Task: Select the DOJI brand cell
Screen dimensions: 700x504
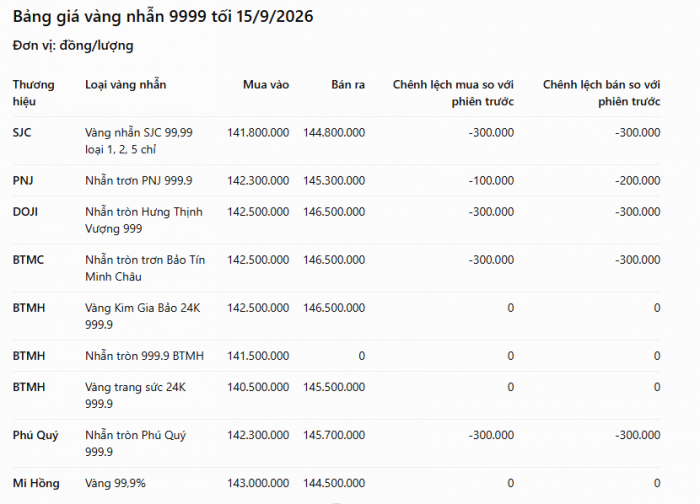Action: point(25,212)
